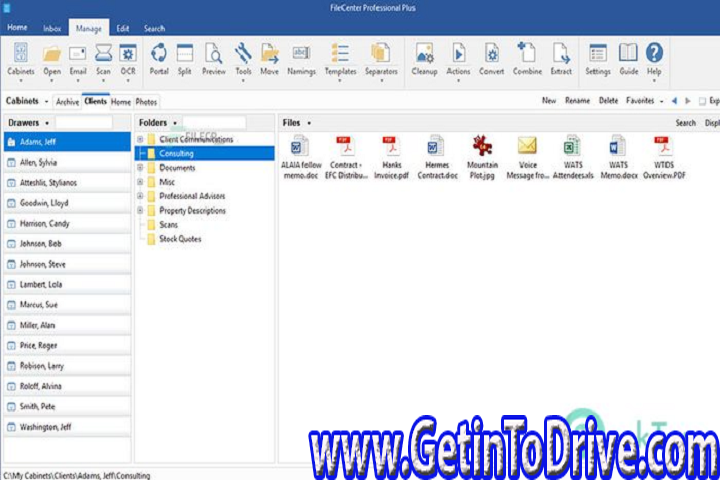Switch to the Search ribbon tab

pos(154,28)
